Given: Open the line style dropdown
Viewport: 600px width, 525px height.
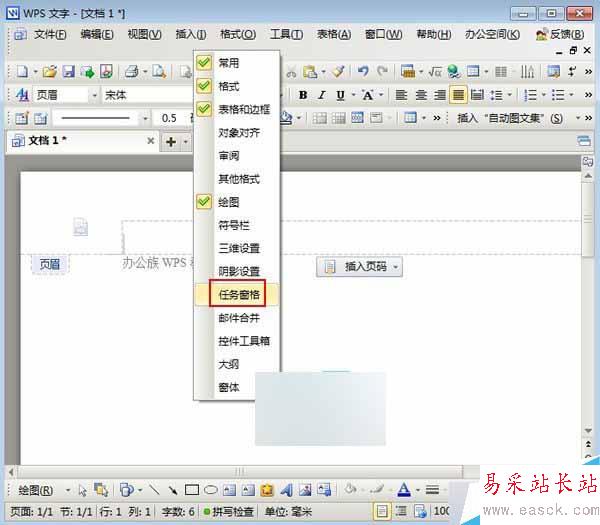Looking at the screenshot, I should 145,118.
